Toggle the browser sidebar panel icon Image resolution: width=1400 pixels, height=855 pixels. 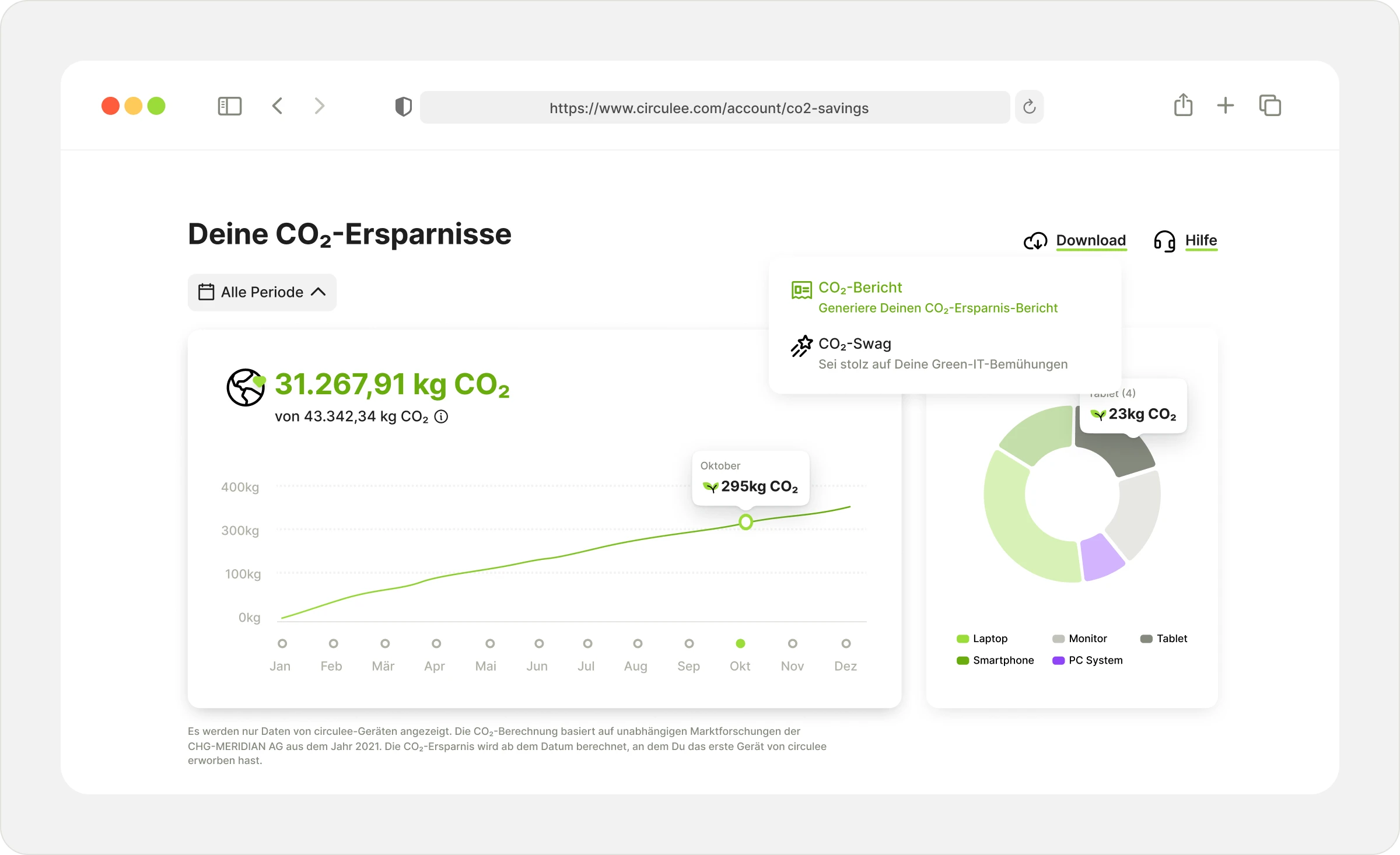click(229, 106)
